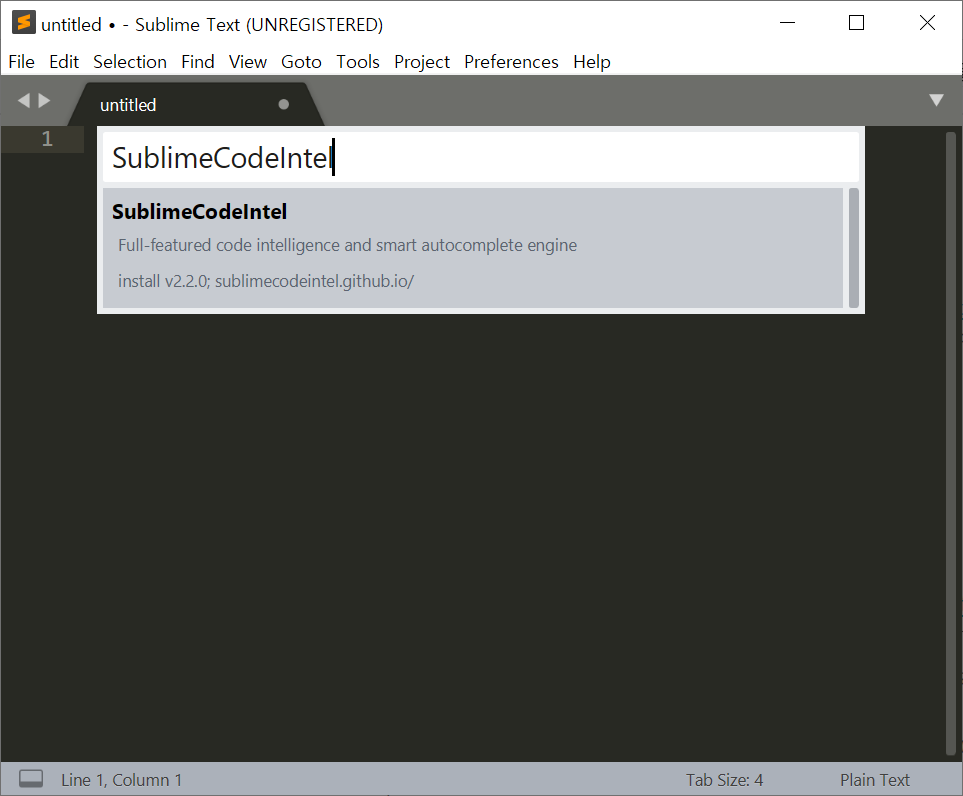This screenshot has width=963, height=796.
Task: Open the Preferences menu
Action: (x=511, y=62)
